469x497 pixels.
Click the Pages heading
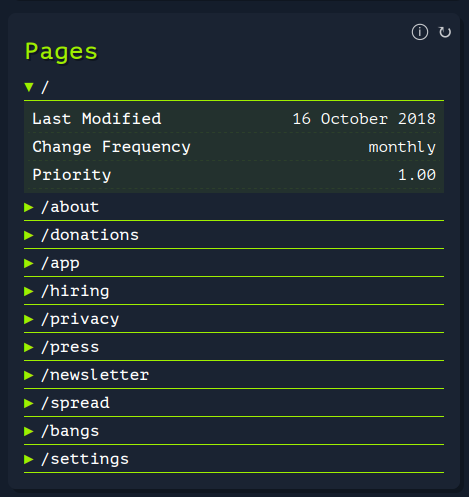61,52
